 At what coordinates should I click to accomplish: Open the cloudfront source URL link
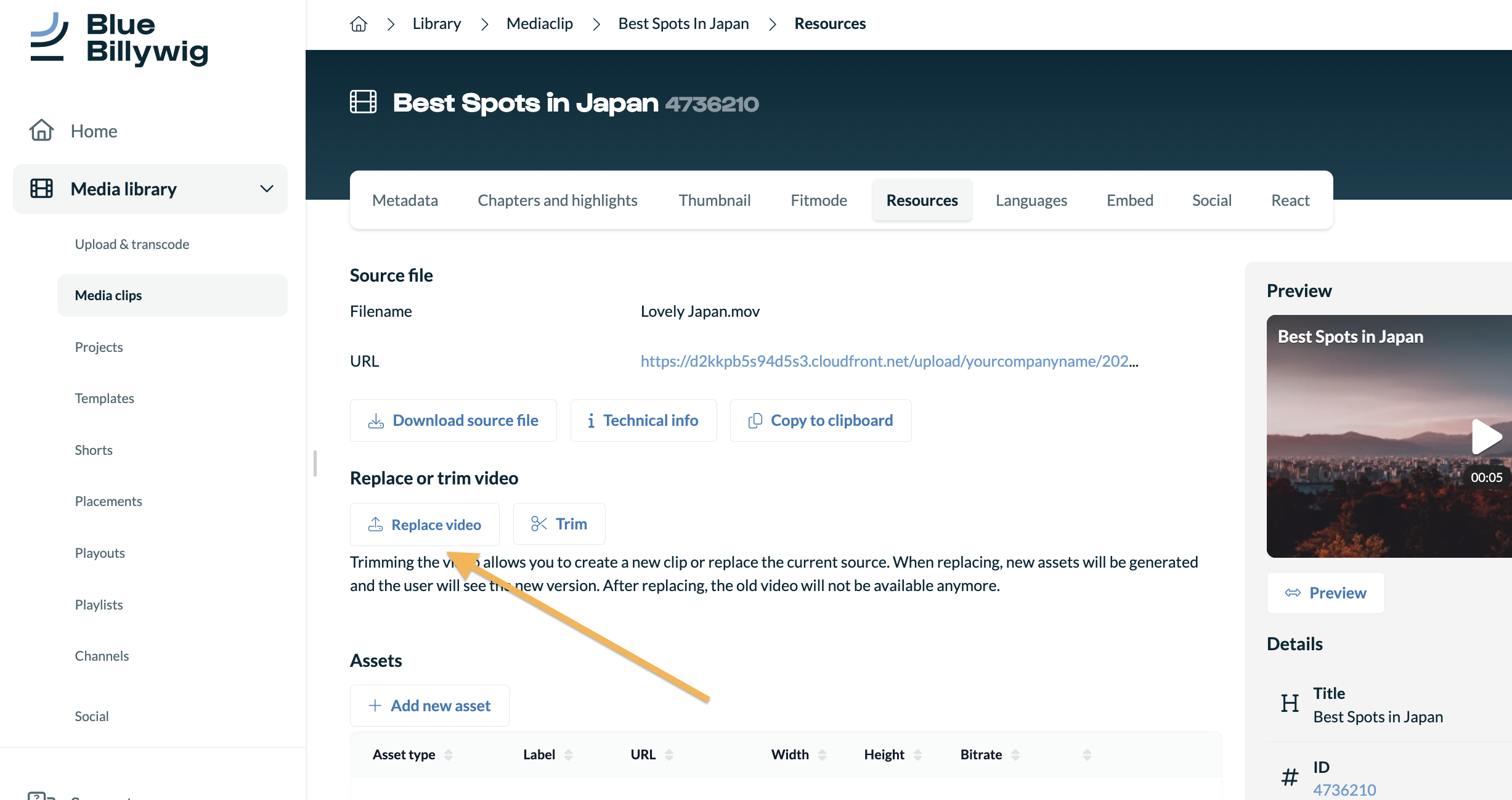pyautogui.click(x=888, y=361)
